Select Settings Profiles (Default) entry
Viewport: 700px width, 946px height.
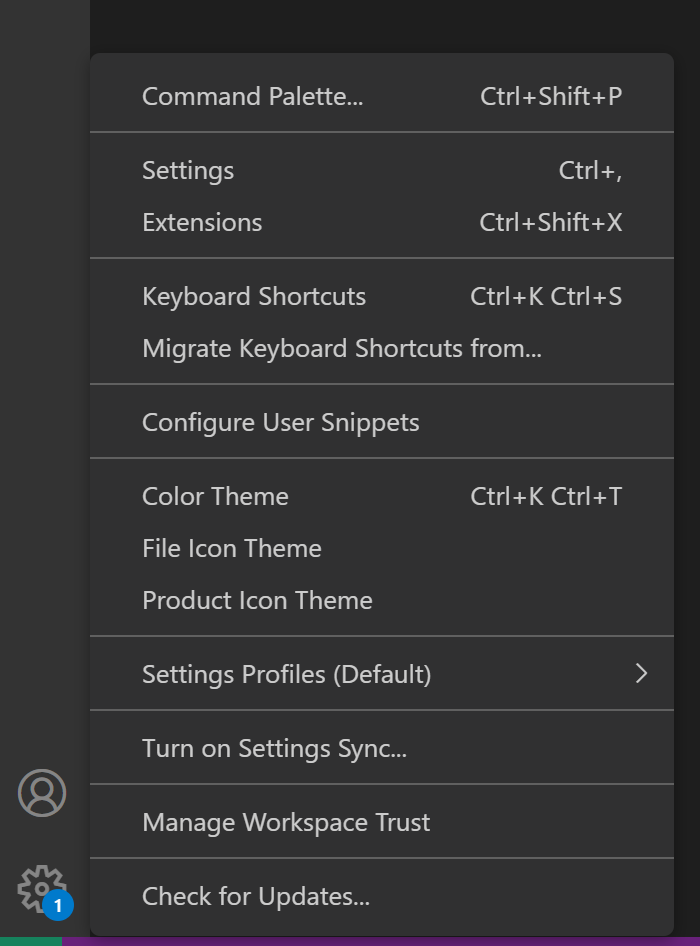tap(286, 674)
